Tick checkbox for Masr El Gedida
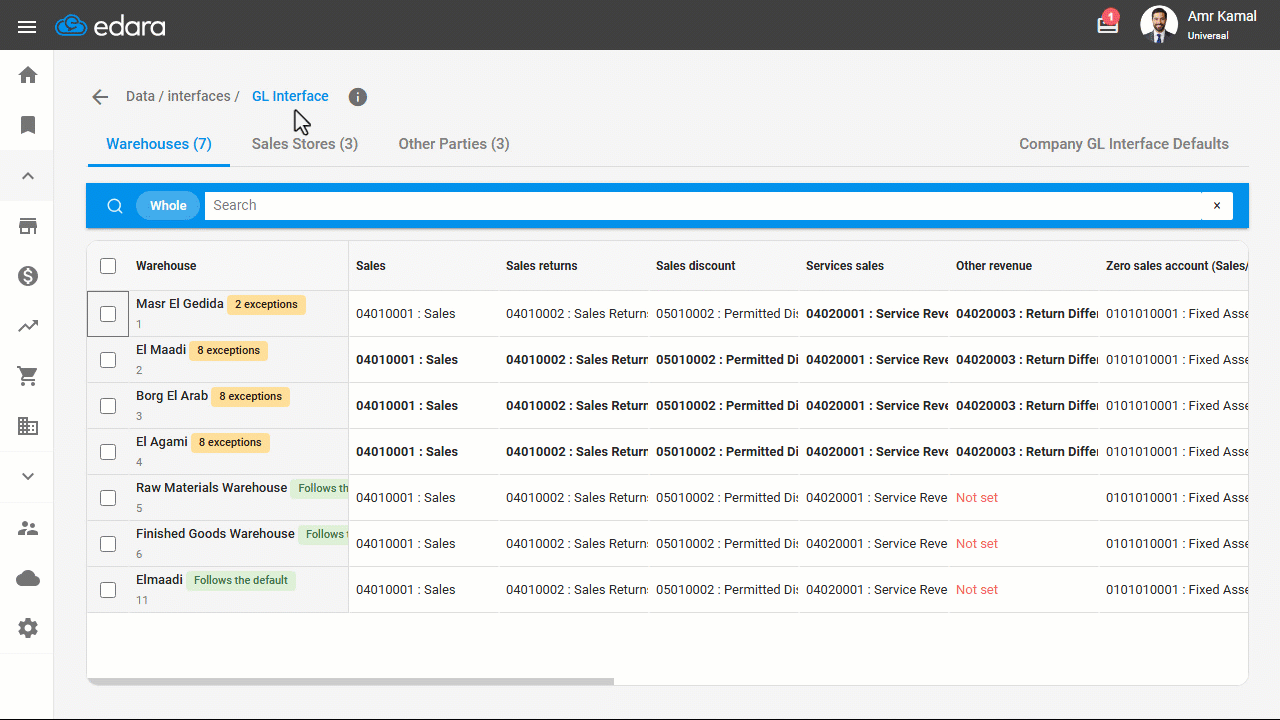The image size is (1280, 720). pyautogui.click(x=108, y=314)
